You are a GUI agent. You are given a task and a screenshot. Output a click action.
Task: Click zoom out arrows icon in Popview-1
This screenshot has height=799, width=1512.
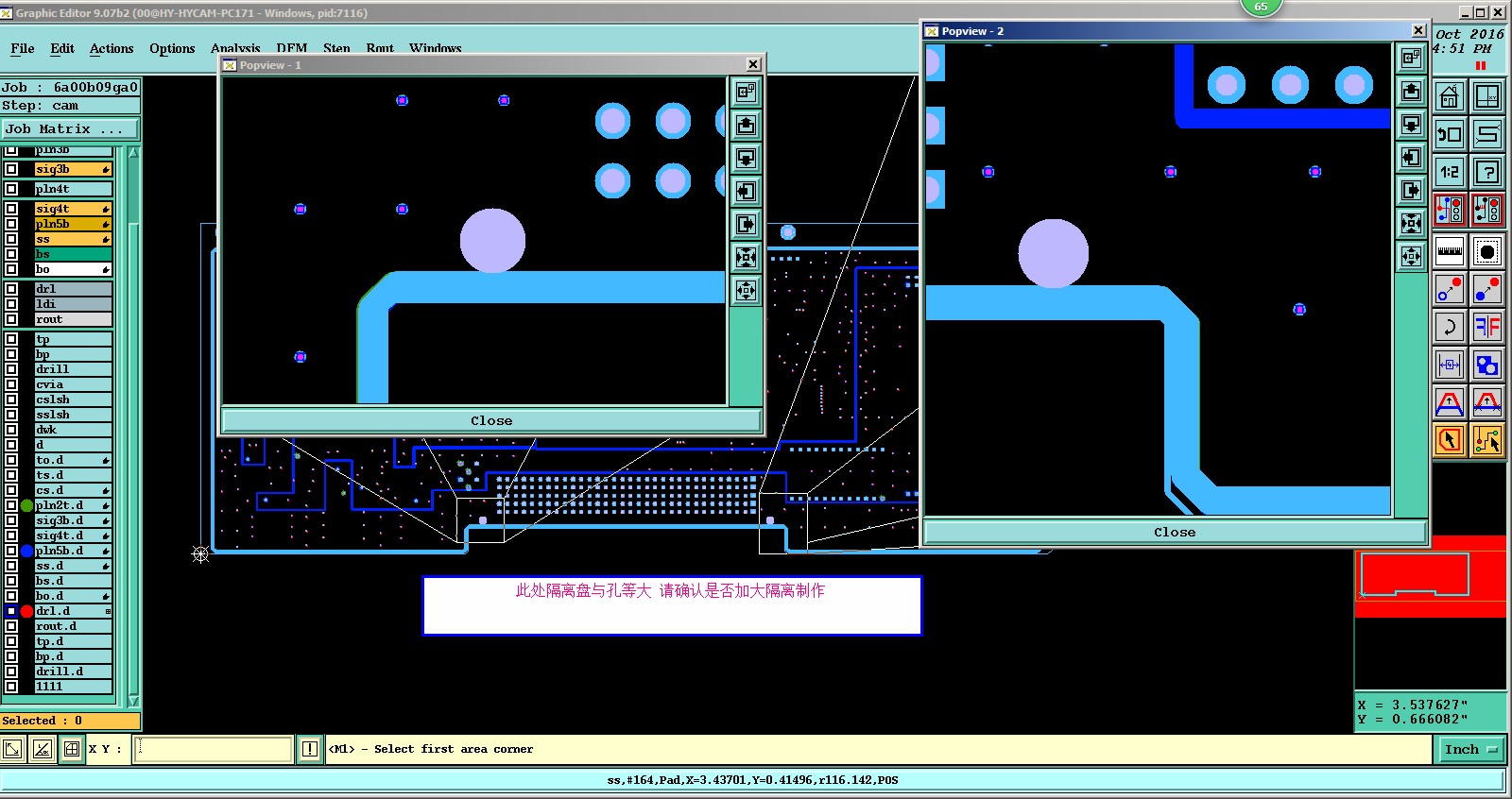(x=746, y=290)
